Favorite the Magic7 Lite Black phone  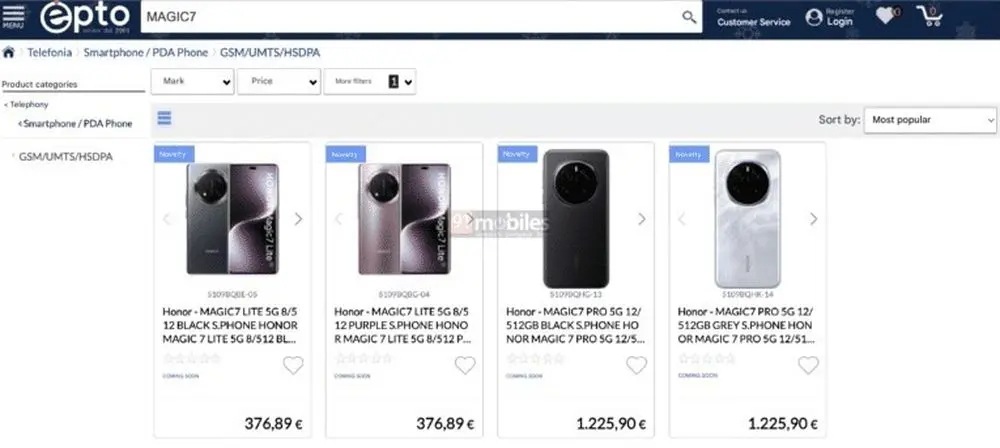[293, 365]
